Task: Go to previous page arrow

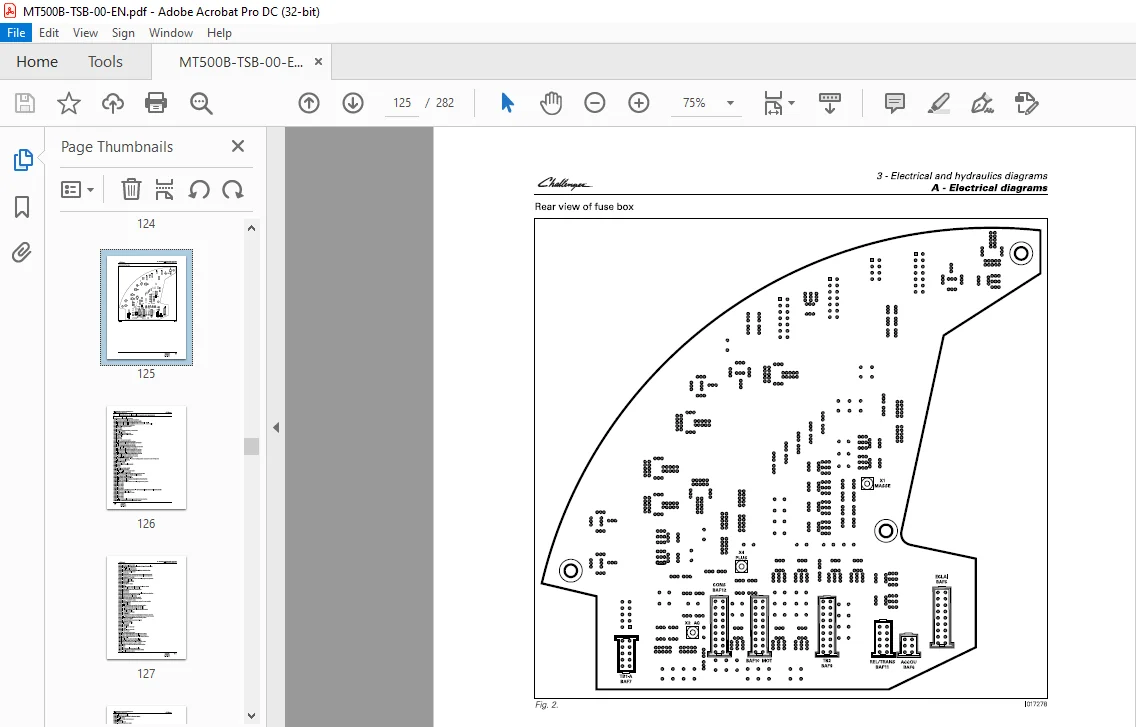Action: point(309,103)
